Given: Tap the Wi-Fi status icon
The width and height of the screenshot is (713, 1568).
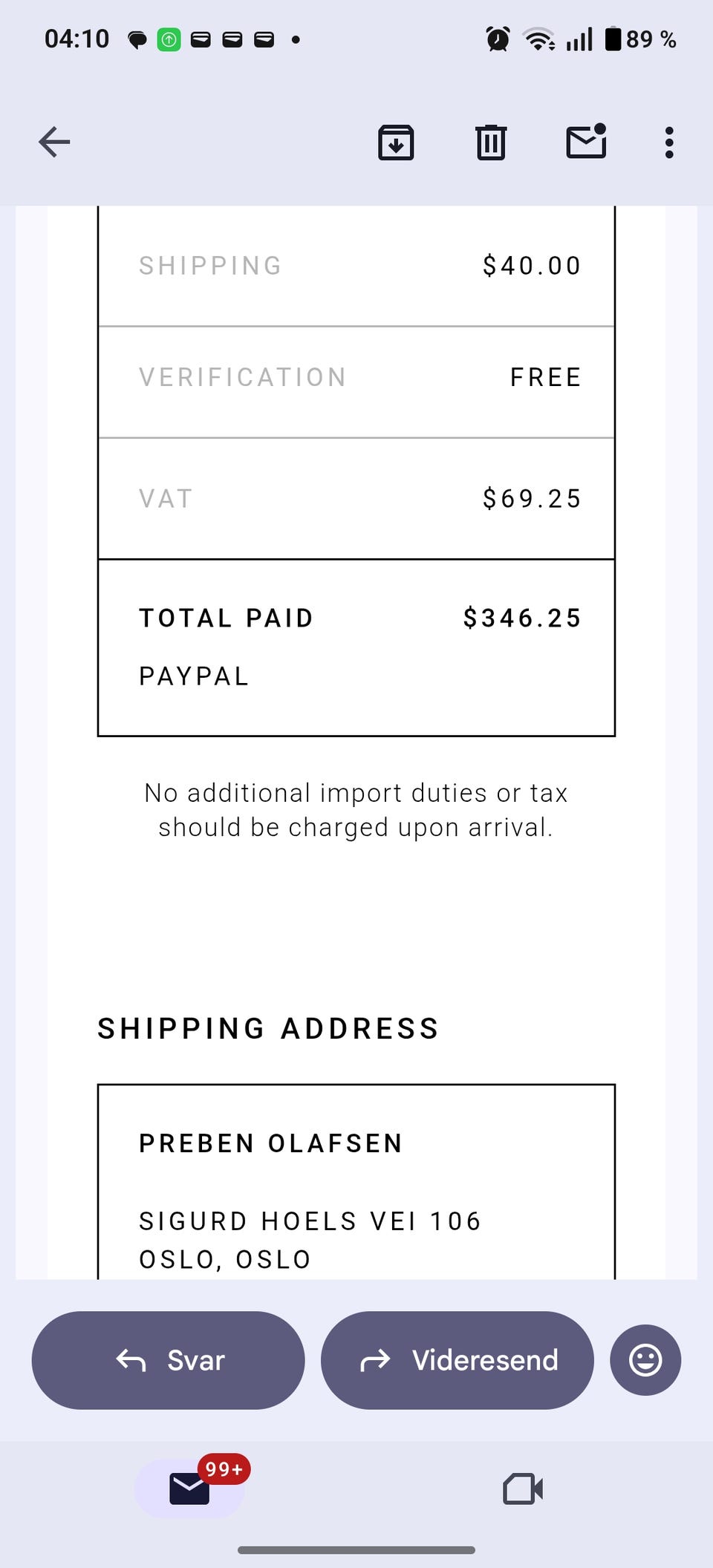Looking at the screenshot, I should [x=538, y=39].
